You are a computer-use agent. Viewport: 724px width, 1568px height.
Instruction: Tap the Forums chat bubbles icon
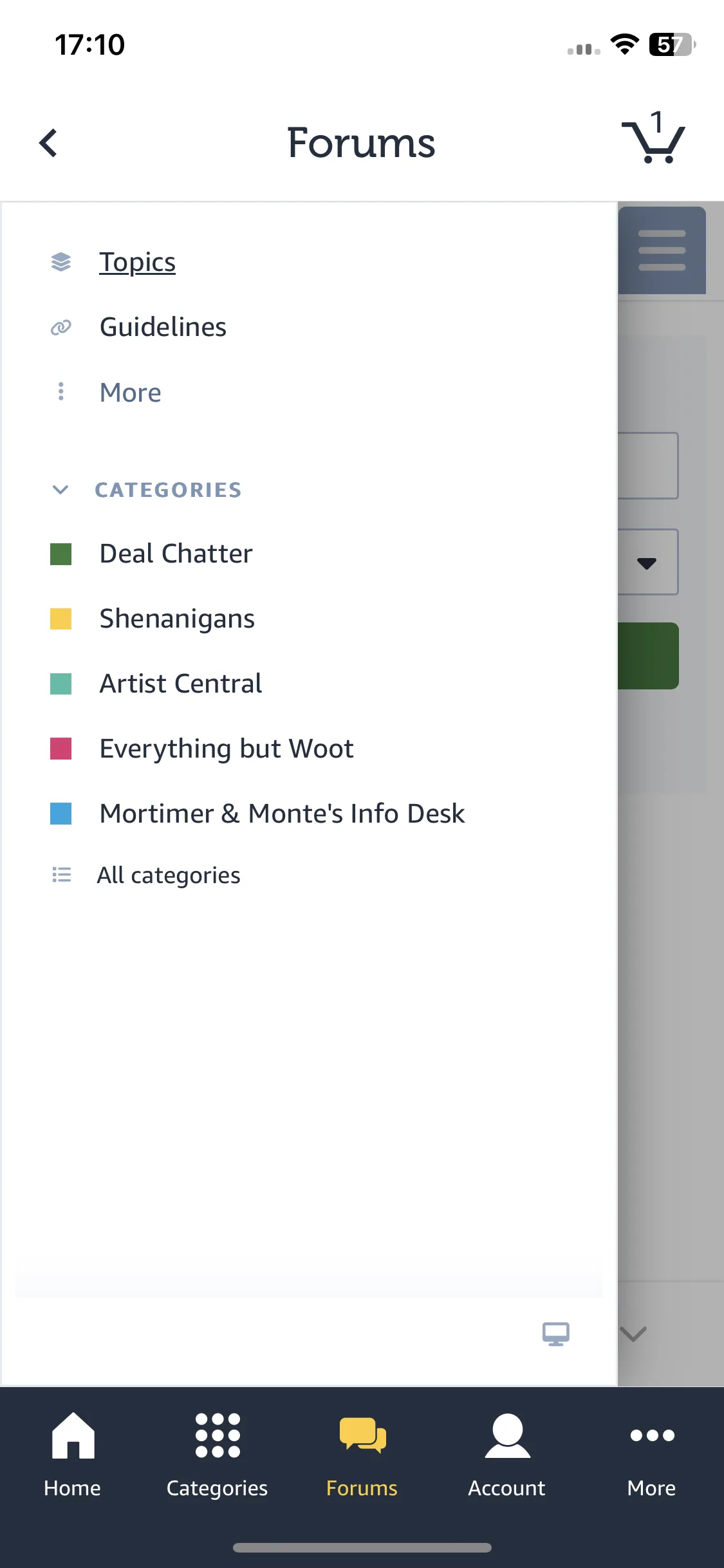pyautogui.click(x=362, y=1435)
